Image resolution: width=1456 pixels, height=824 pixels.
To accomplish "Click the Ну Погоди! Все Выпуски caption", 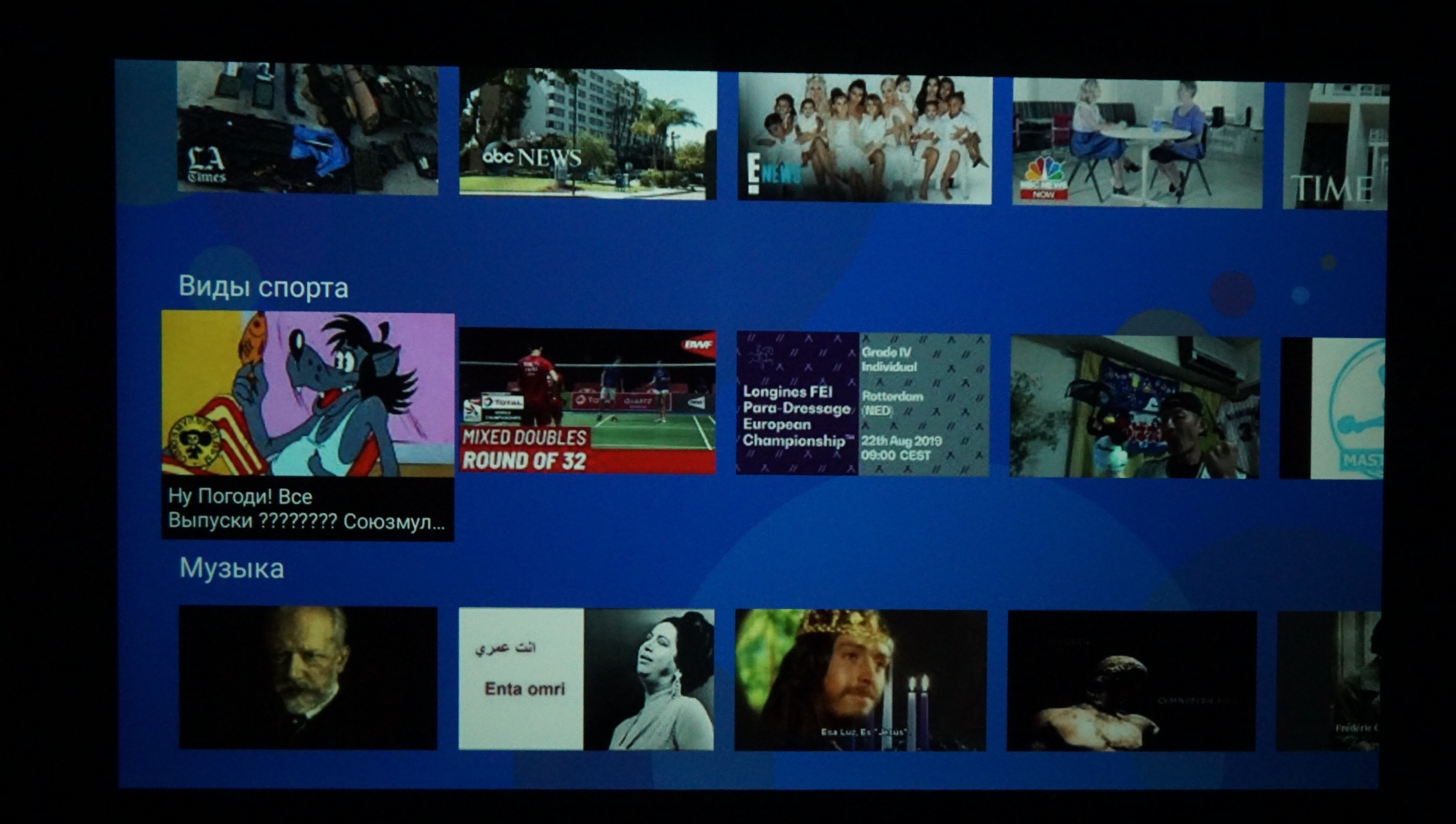I will (x=307, y=509).
